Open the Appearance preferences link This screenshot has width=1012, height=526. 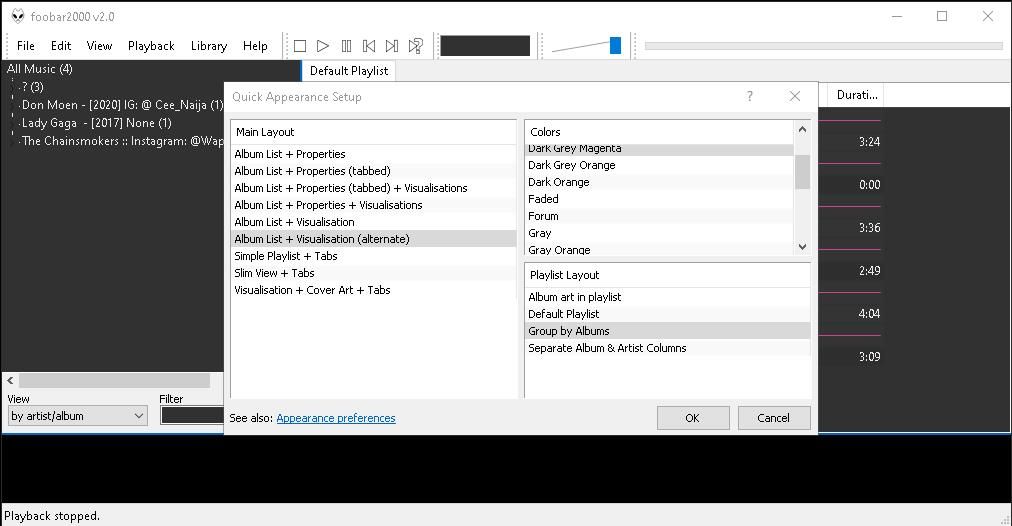[335, 418]
